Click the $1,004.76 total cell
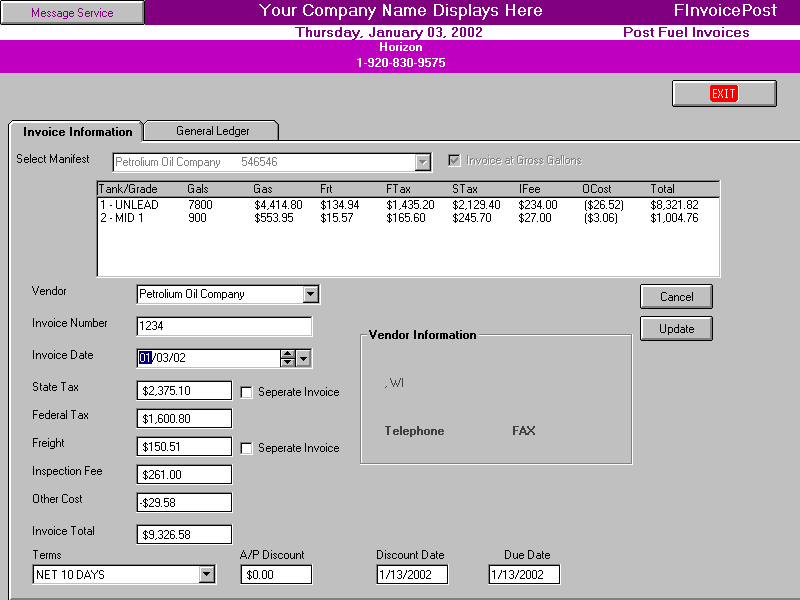 point(674,218)
